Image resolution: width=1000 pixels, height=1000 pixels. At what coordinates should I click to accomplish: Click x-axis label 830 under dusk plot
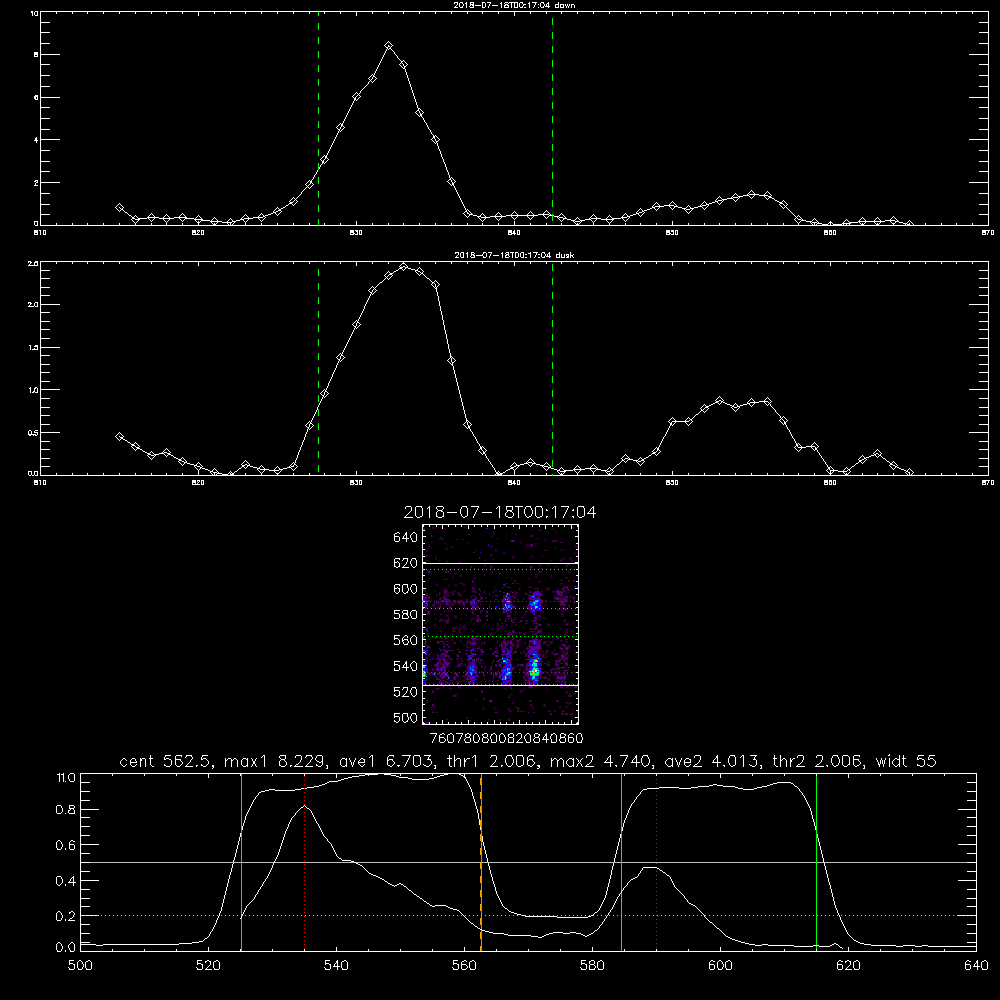coord(356,483)
